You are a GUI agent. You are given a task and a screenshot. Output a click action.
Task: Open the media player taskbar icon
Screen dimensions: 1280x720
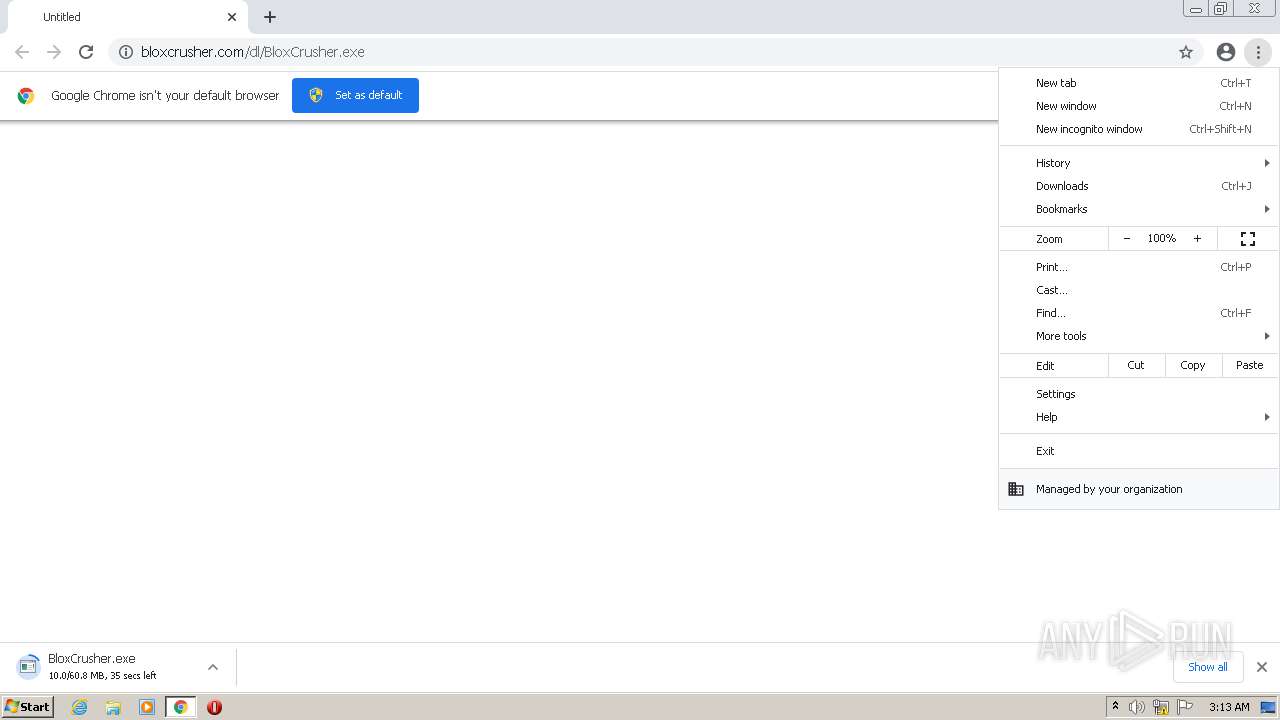147,707
